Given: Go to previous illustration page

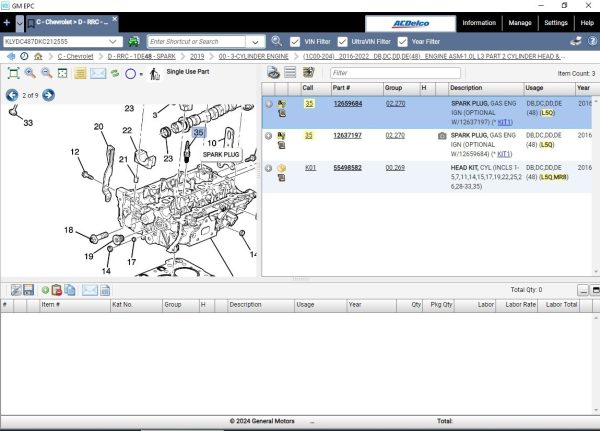Looking at the screenshot, I should click(12, 95).
